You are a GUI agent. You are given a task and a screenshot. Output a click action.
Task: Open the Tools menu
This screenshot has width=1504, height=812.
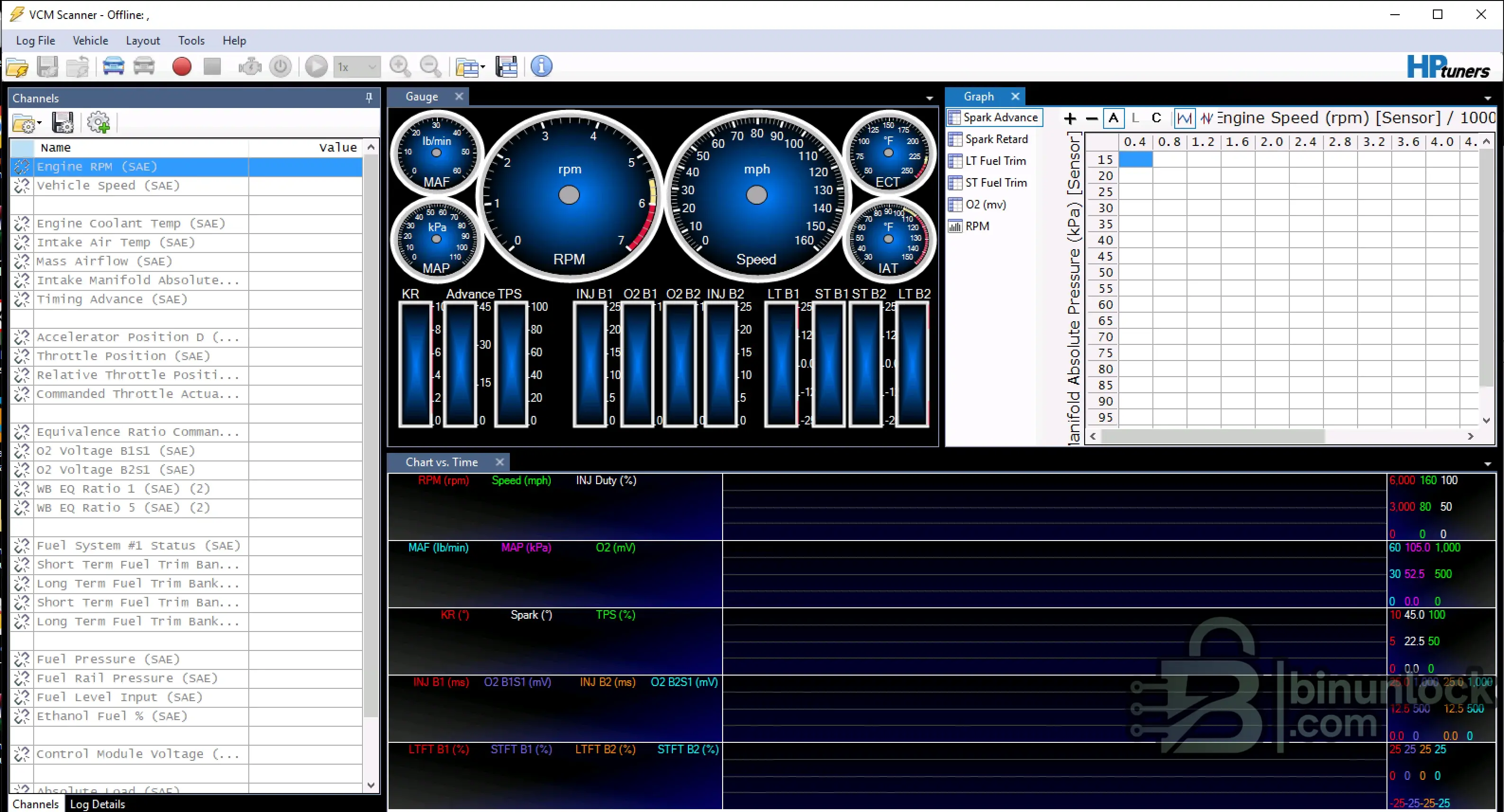click(x=191, y=40)
